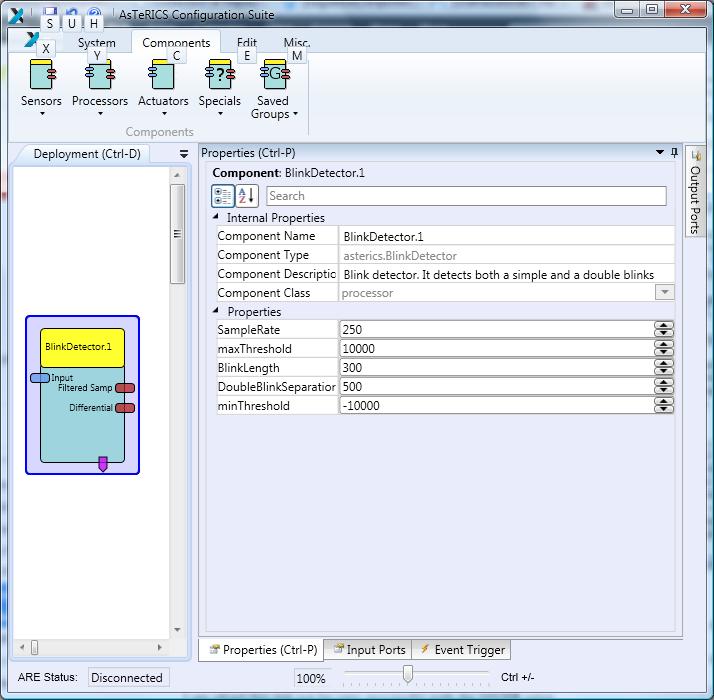Switch to the Properties (Ctrl-P) bottom tab

coord(262,649)
